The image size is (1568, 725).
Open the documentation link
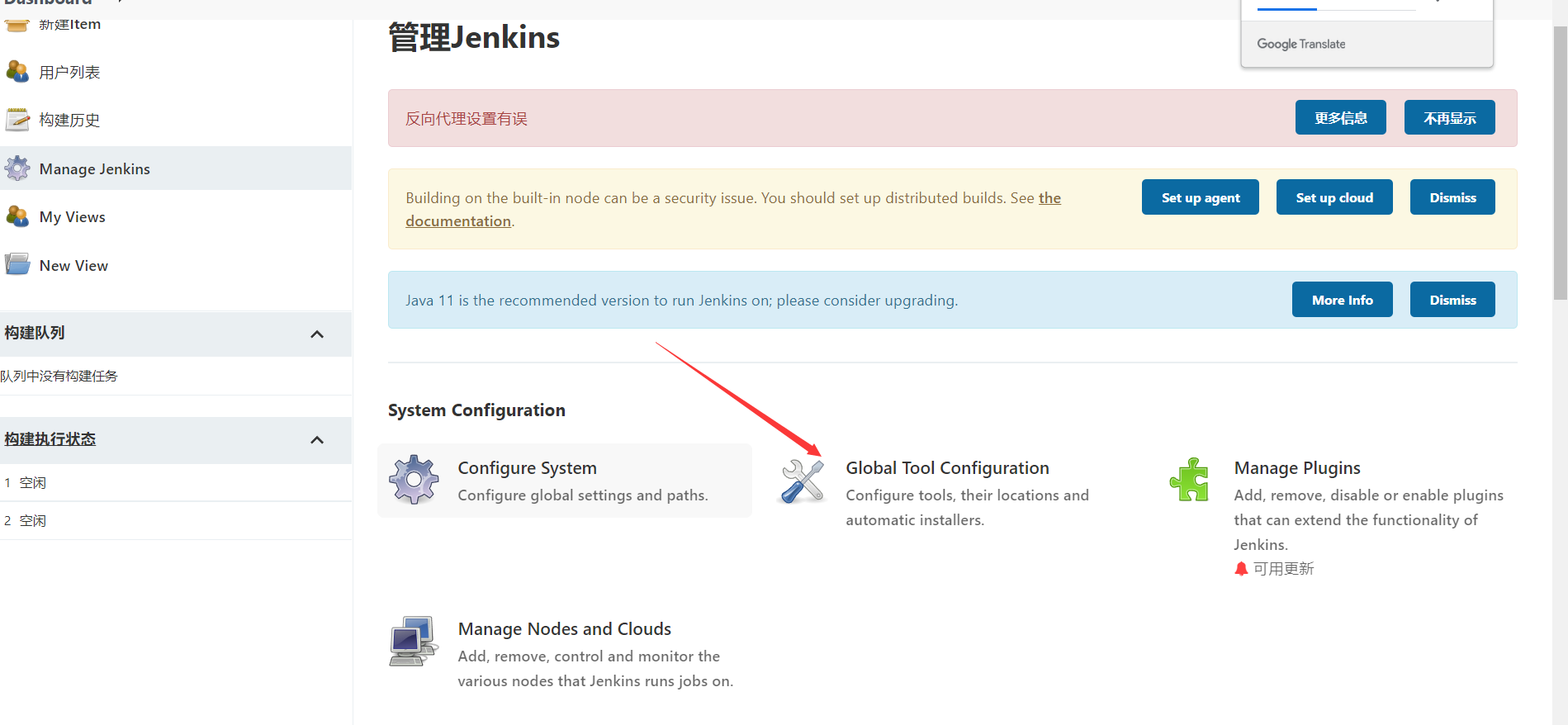point(458,221)
